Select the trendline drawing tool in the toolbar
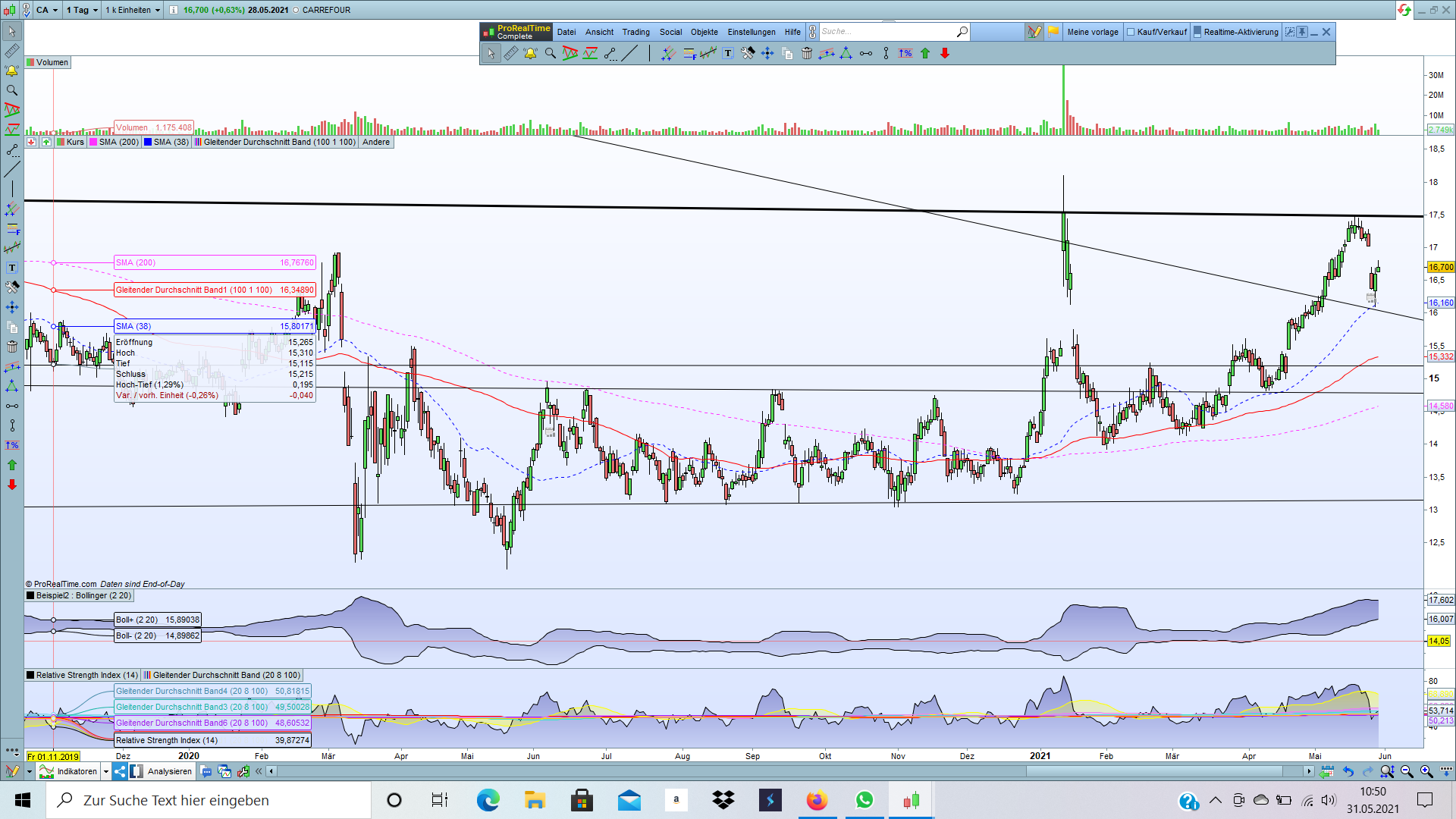1456x819 pixels. 630,53
